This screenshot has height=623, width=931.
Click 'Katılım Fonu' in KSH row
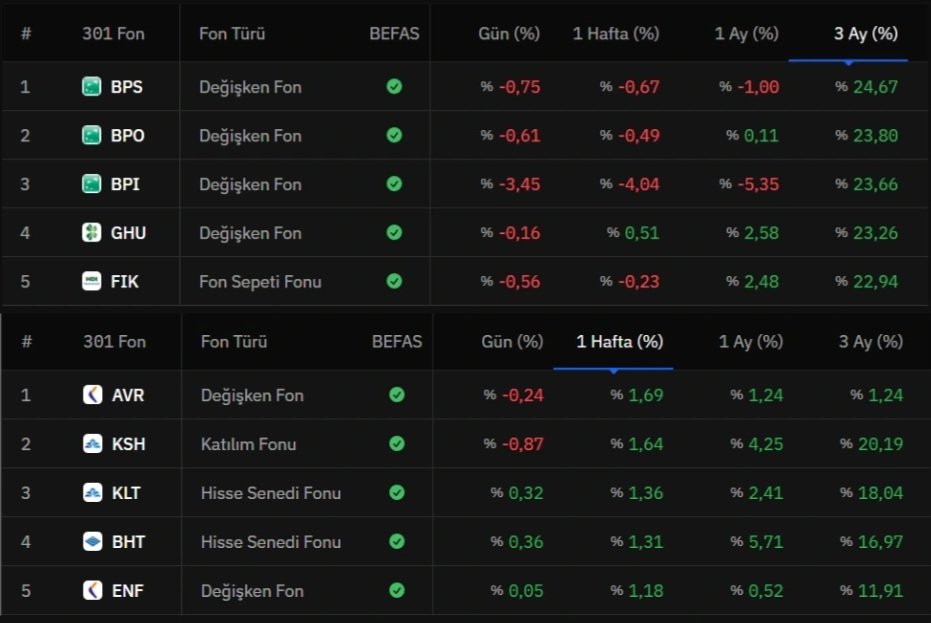(x=248, y=444)
